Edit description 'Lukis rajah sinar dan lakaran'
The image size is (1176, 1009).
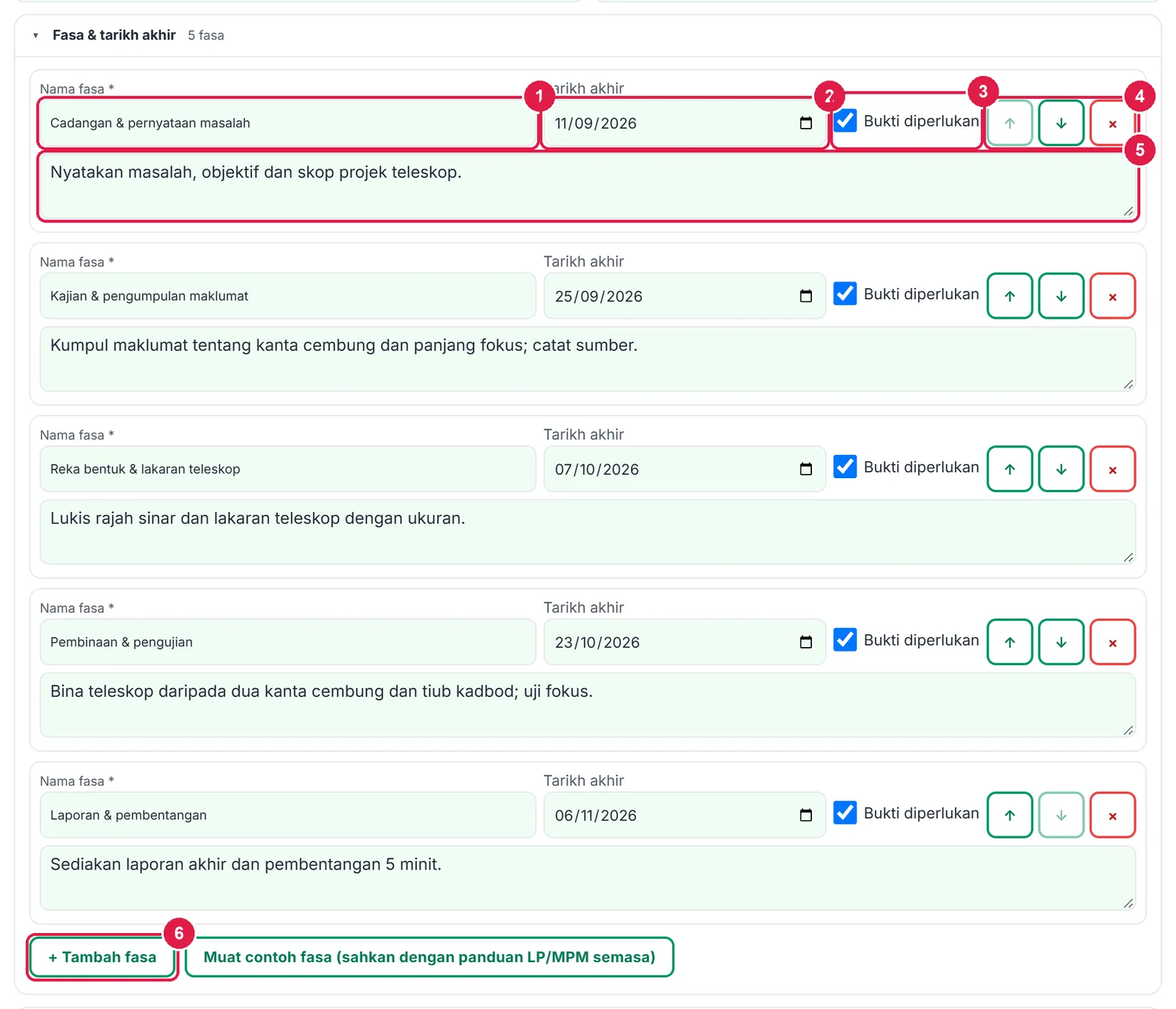[588, 532]
